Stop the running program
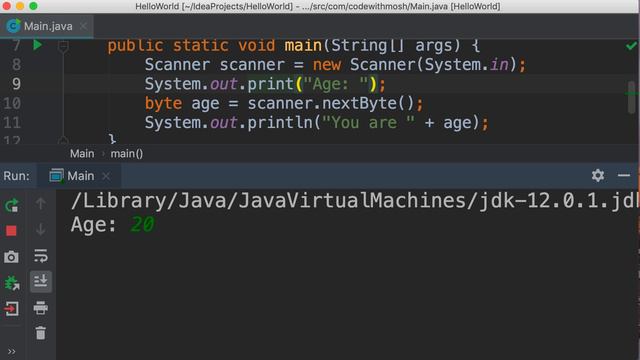The image size is (640, 360). (11, 231)
